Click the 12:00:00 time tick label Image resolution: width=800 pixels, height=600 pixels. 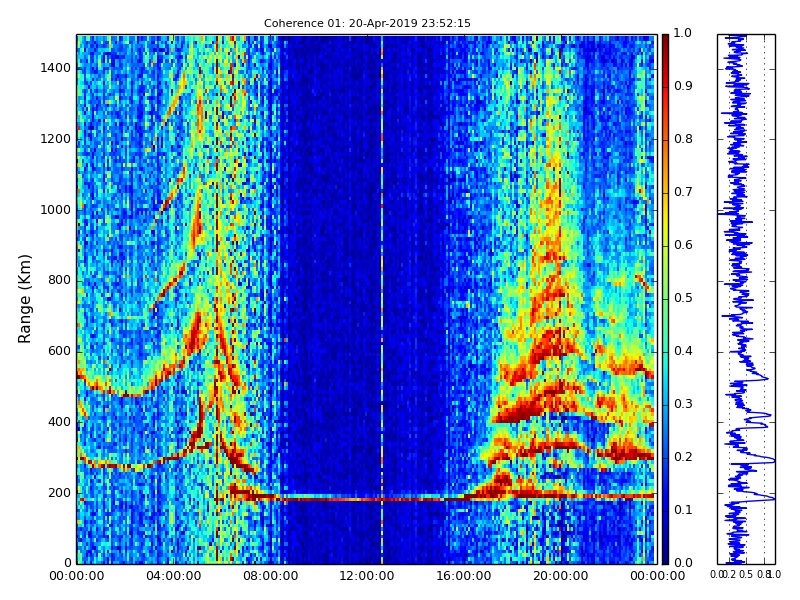pyautogui.click(x=367, y=577)
